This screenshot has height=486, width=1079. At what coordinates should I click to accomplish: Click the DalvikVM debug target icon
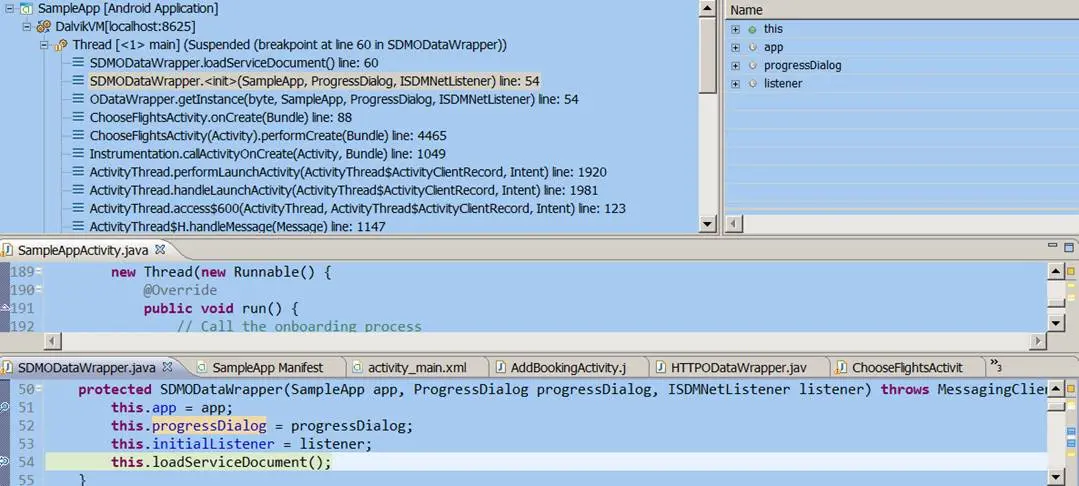44,26
